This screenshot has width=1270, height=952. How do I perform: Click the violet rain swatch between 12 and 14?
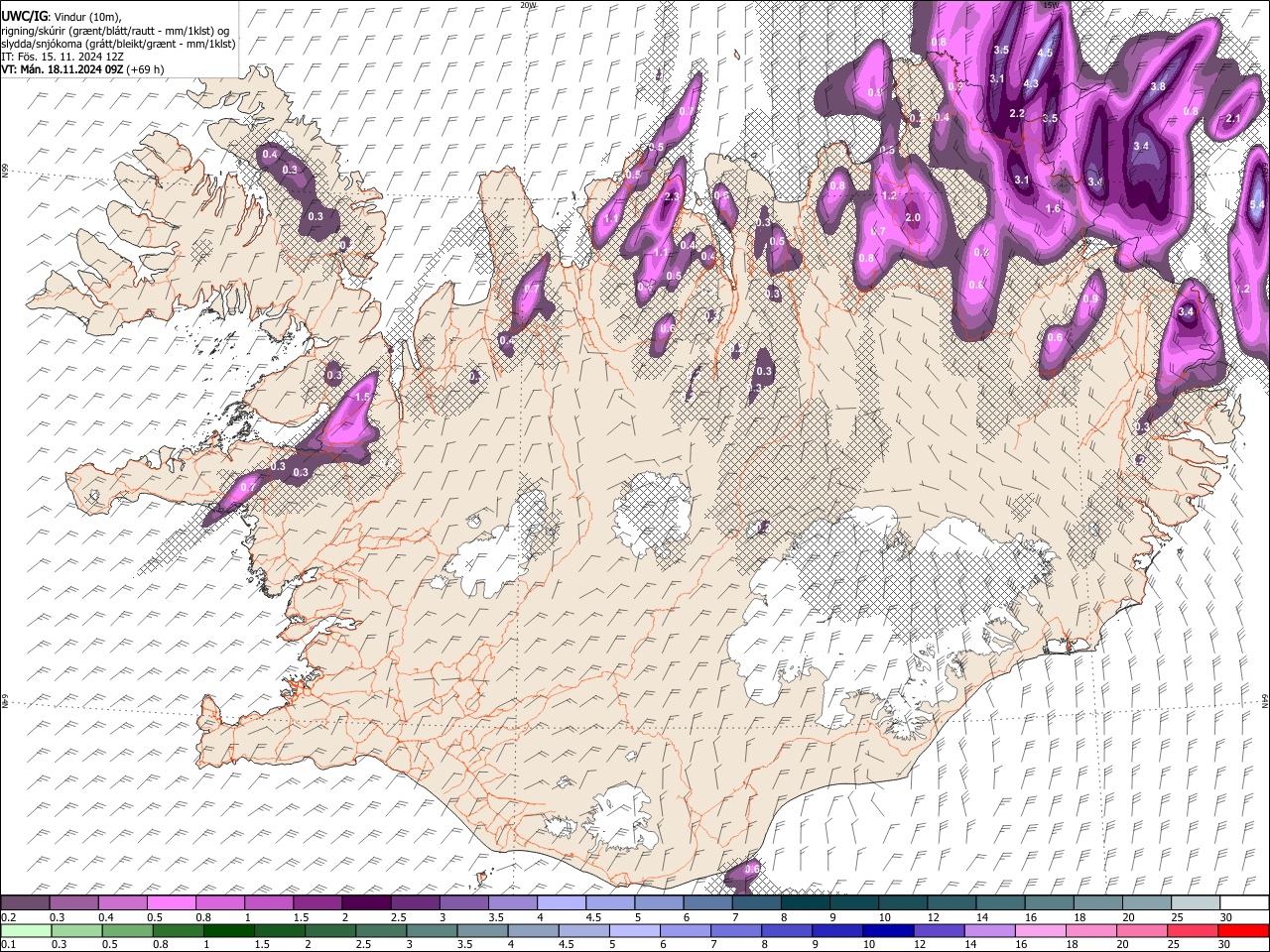tap(939, 930)
